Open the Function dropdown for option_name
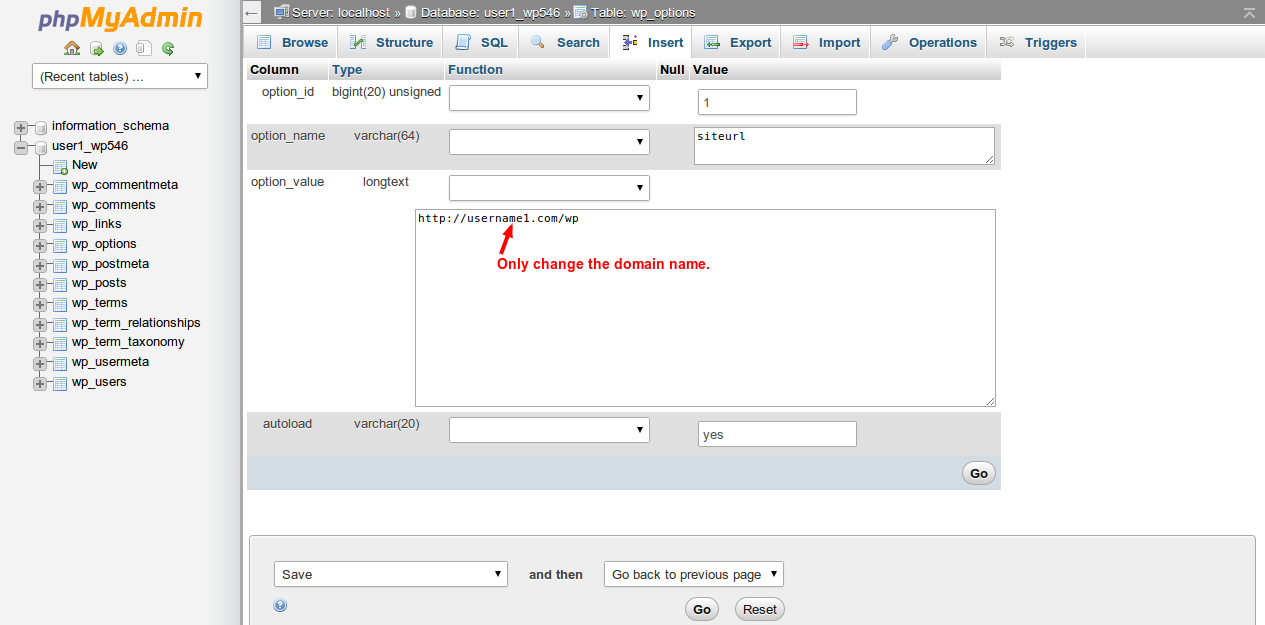This screenshot has width=1265, height=625. pyautogui.click(x=549, y=143)
